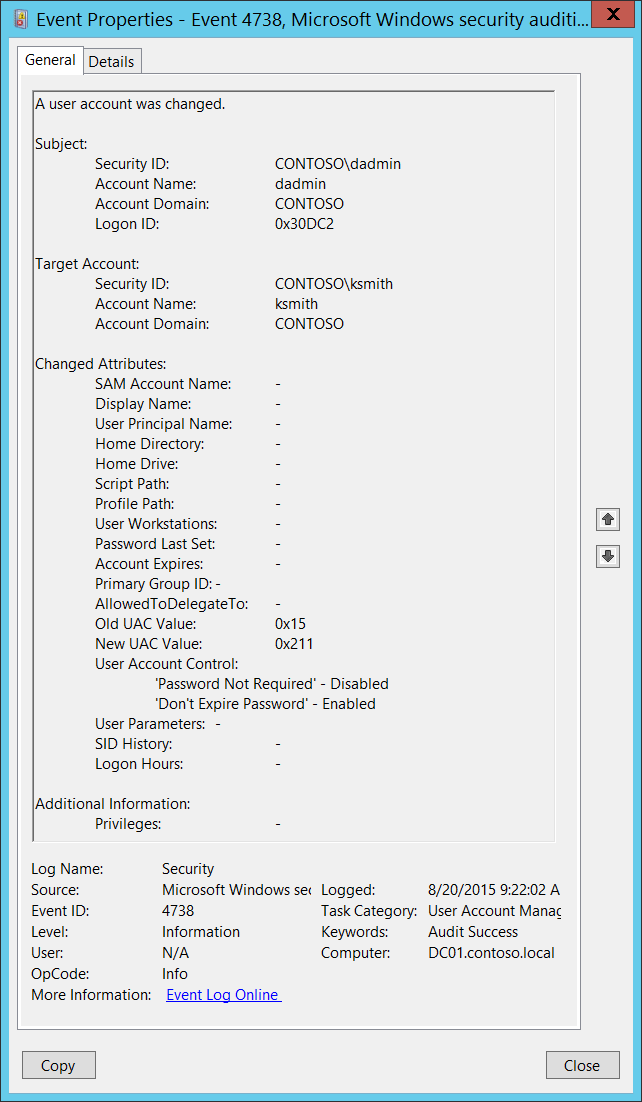Click the Event ID value 4738
Image resolution: width=642 pixels, height=1102 pixels.
[x=178, y=911]
